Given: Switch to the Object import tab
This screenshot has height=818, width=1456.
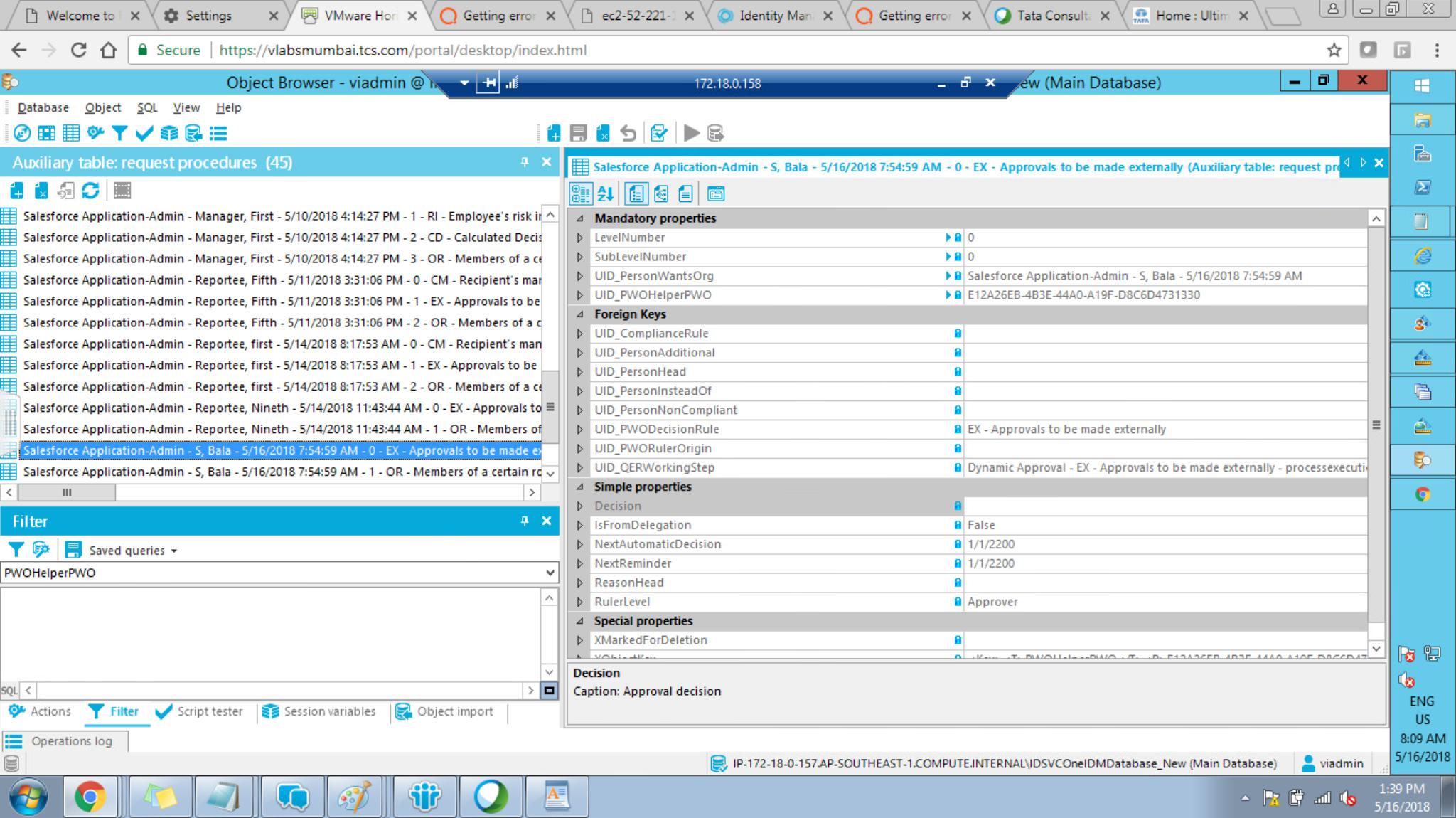Looking at the screenshot, I should 444,711.
